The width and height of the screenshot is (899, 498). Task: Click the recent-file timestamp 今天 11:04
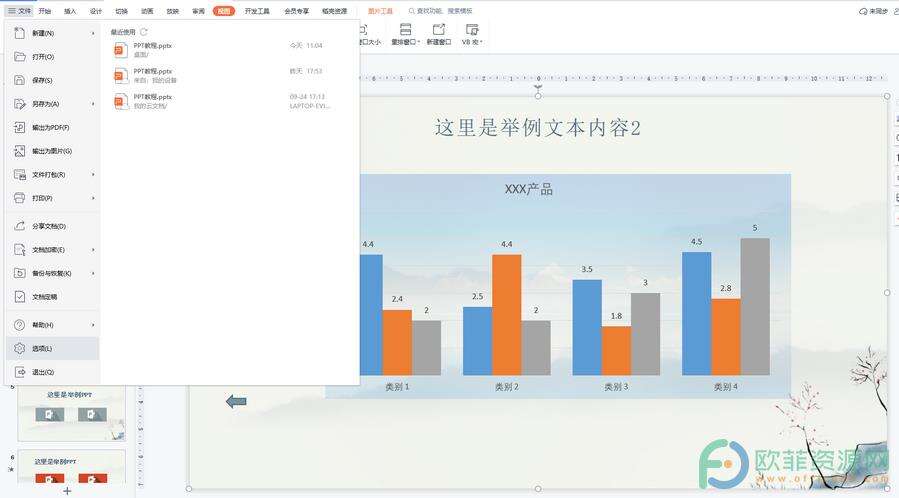point(306,45)
